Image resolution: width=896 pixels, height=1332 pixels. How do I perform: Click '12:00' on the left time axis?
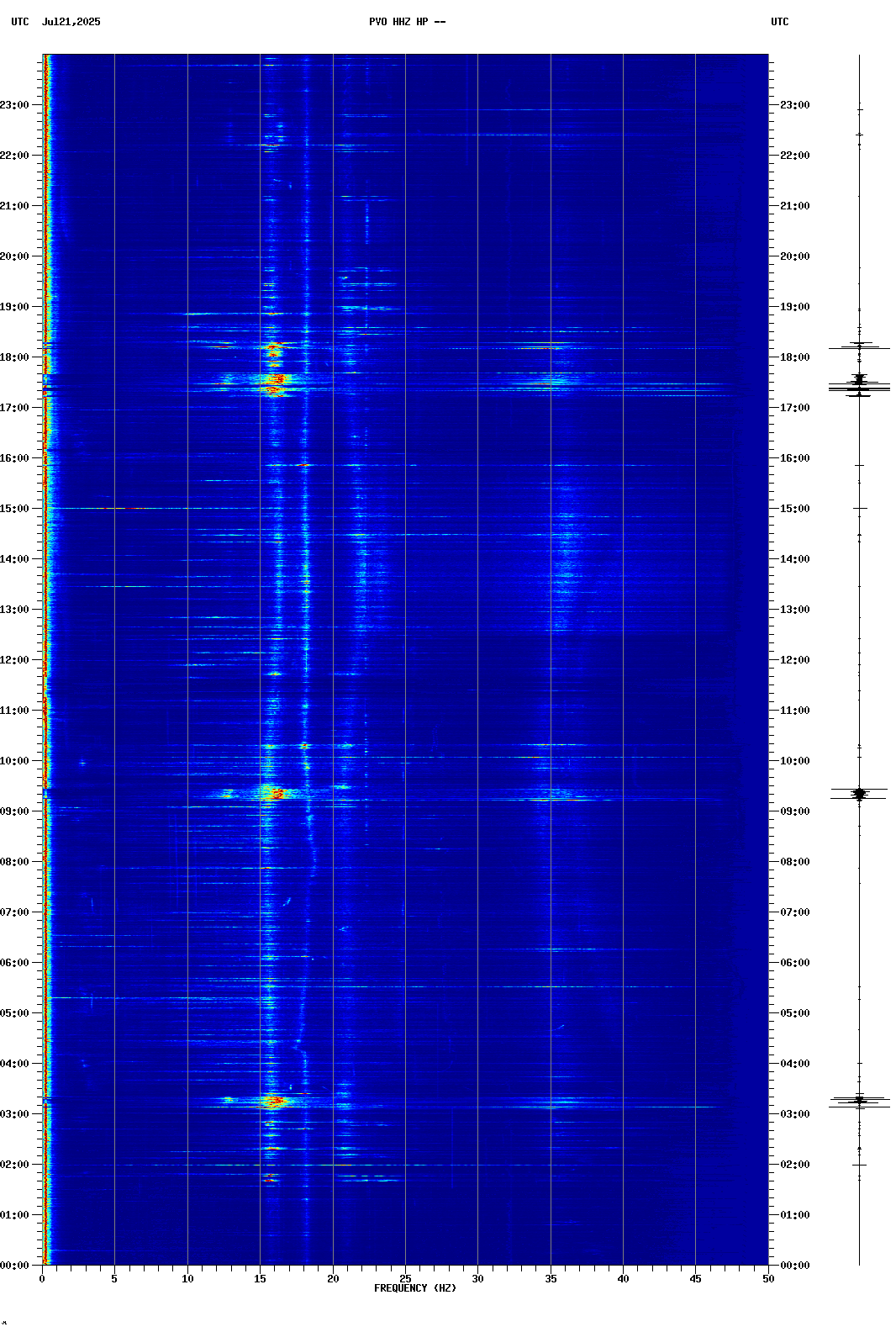[x=14, y=660]
